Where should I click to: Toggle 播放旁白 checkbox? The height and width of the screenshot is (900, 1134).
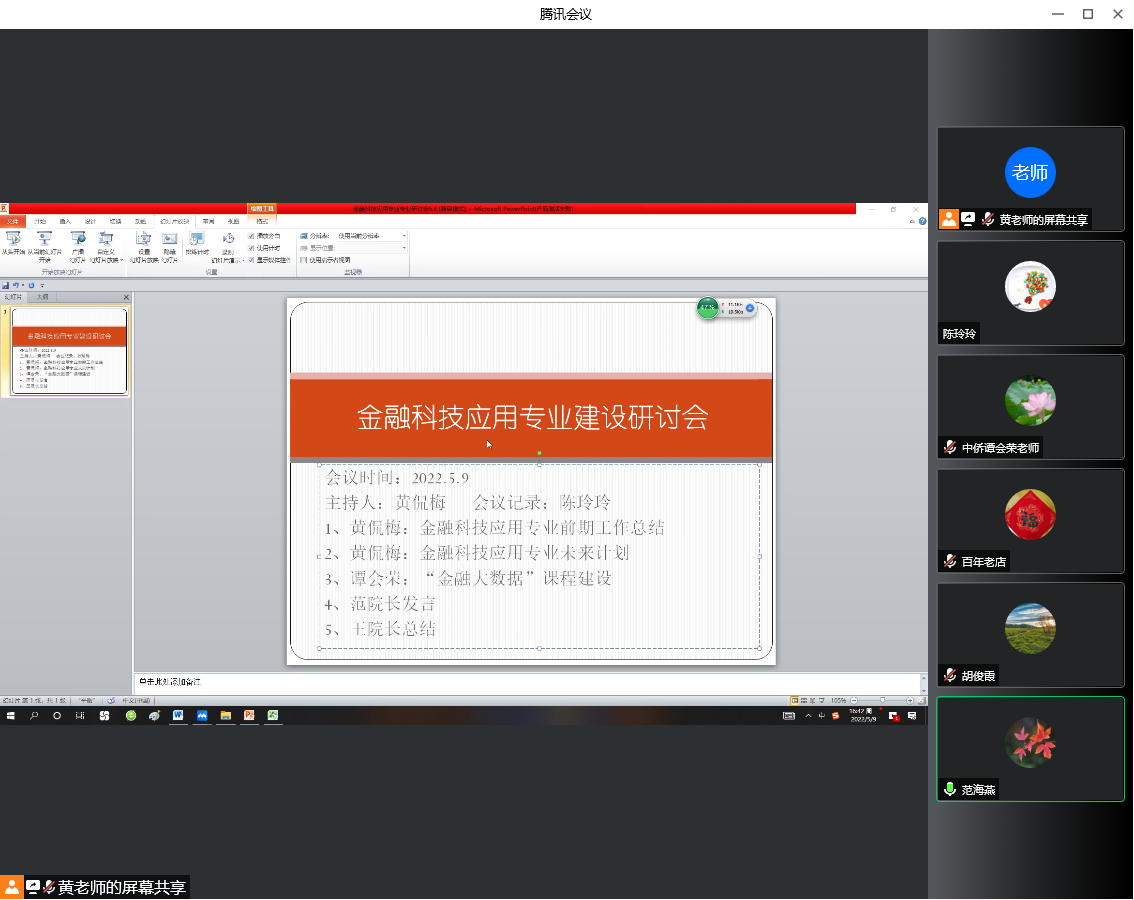point(251,236)
